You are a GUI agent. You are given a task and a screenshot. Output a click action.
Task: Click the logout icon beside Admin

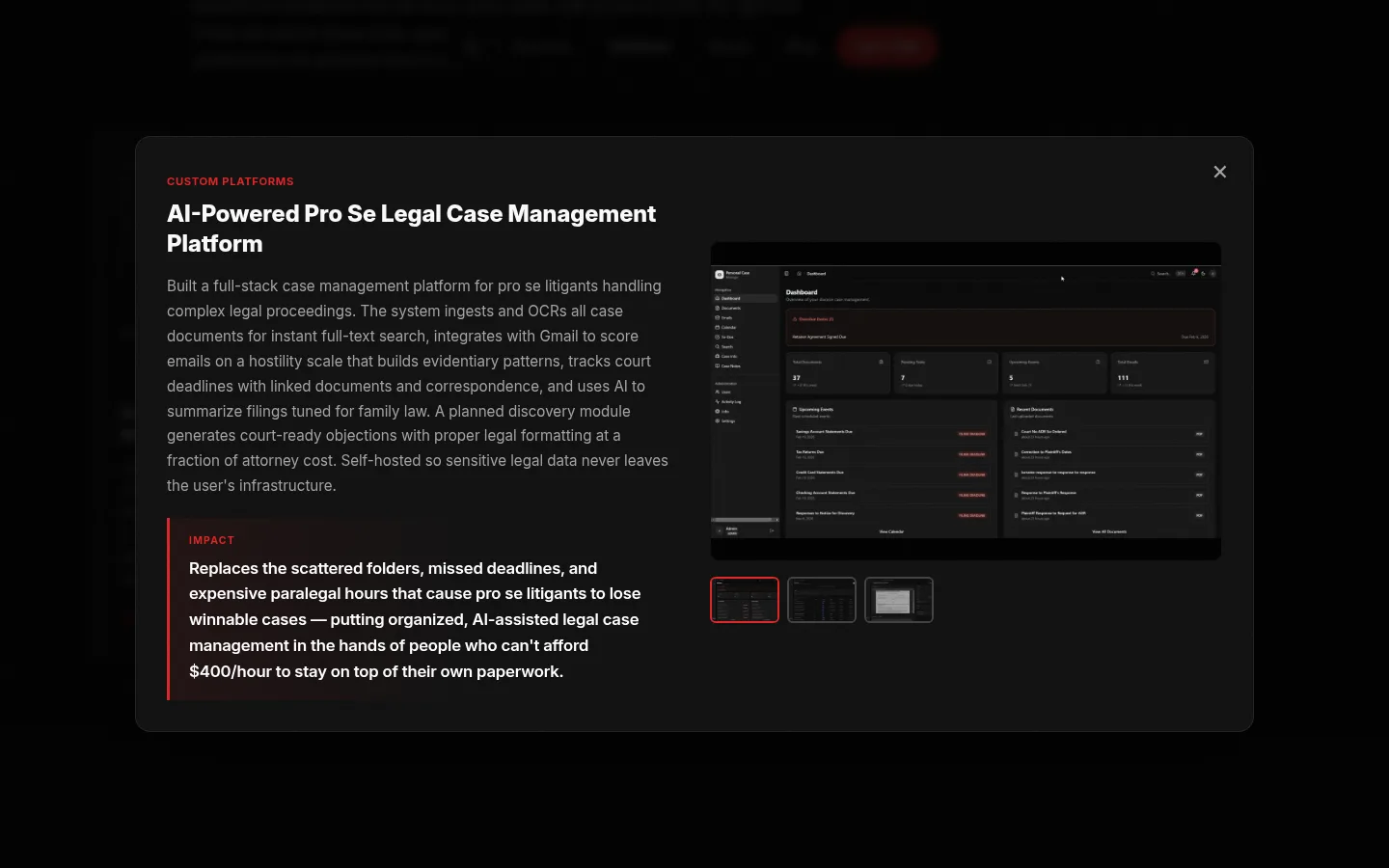[x=772, y=530]
